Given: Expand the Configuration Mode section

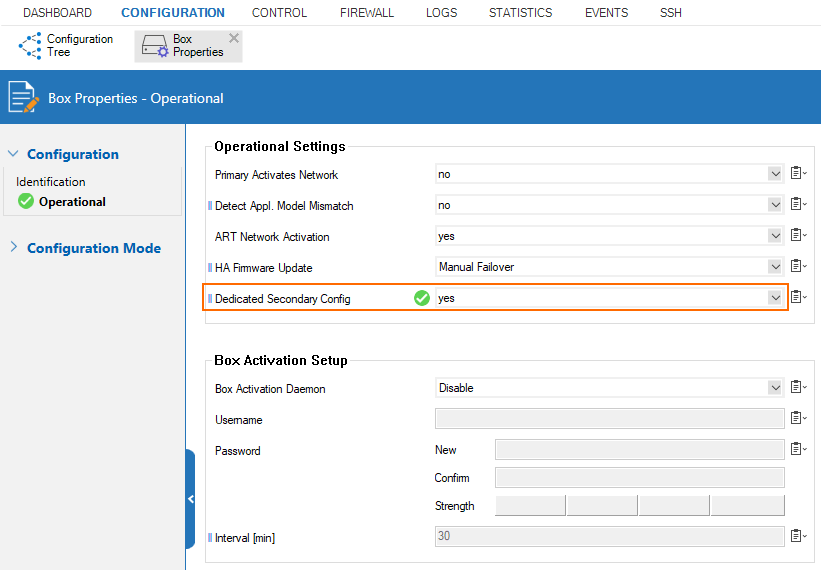Looking at the screenshot, I should 14,247.
